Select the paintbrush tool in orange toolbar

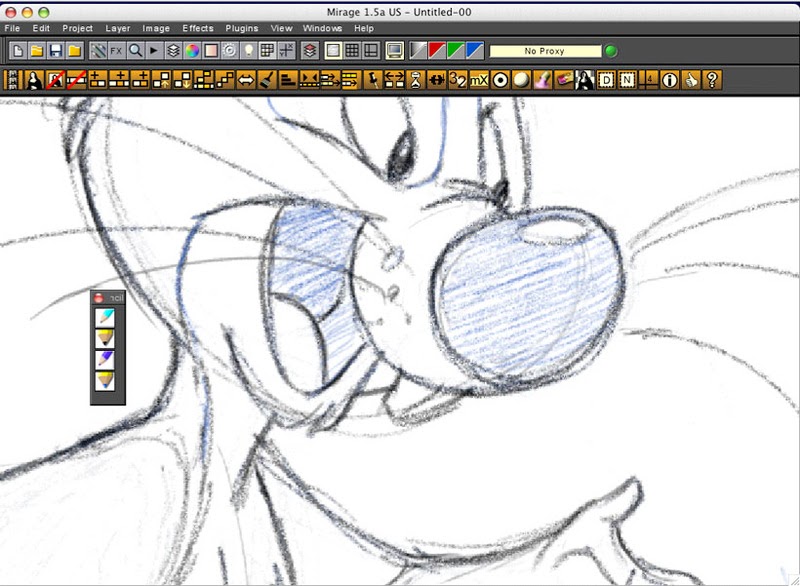[267, 80]
